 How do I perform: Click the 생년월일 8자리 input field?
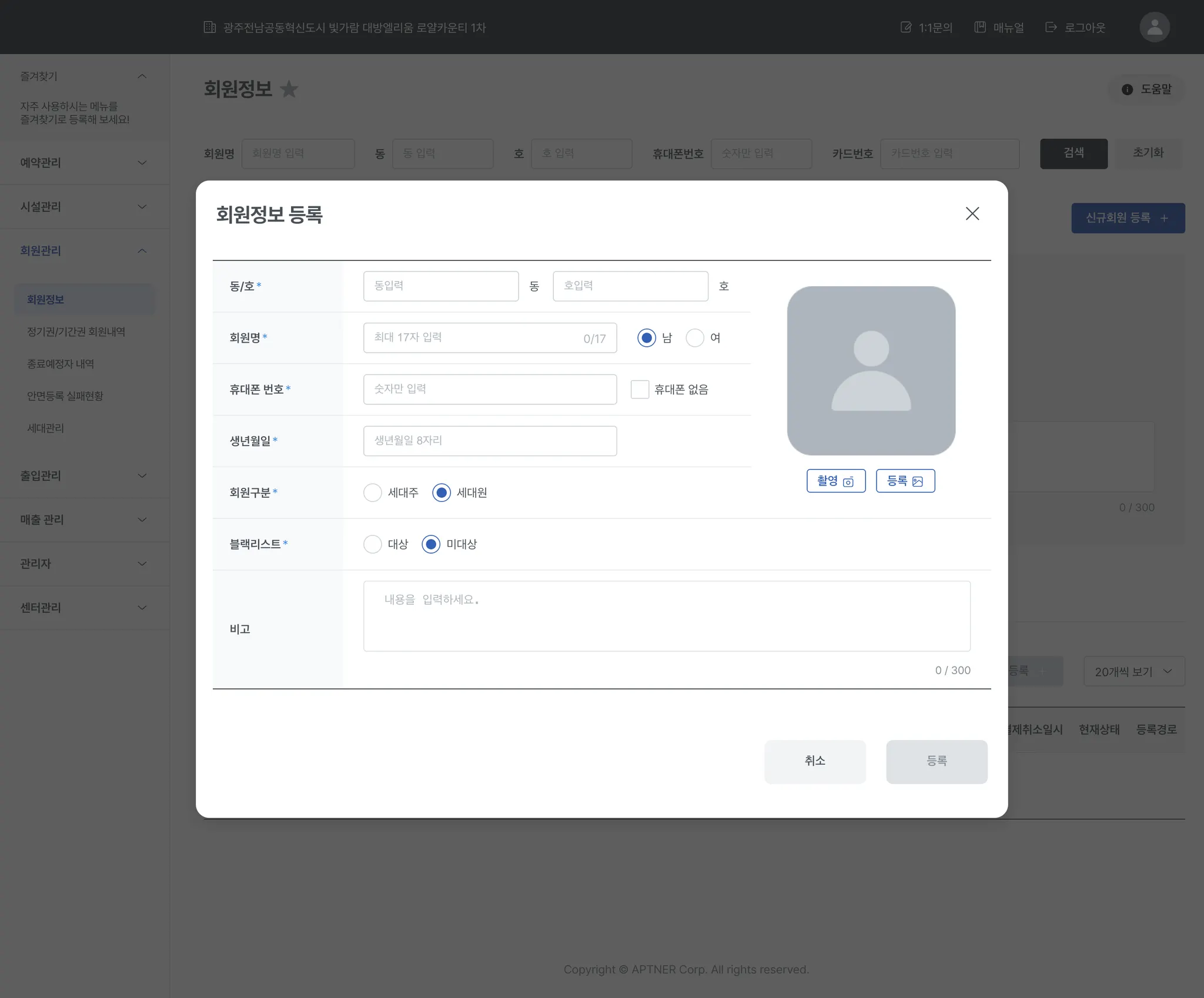pyautogui.click(x=490, y=441)
